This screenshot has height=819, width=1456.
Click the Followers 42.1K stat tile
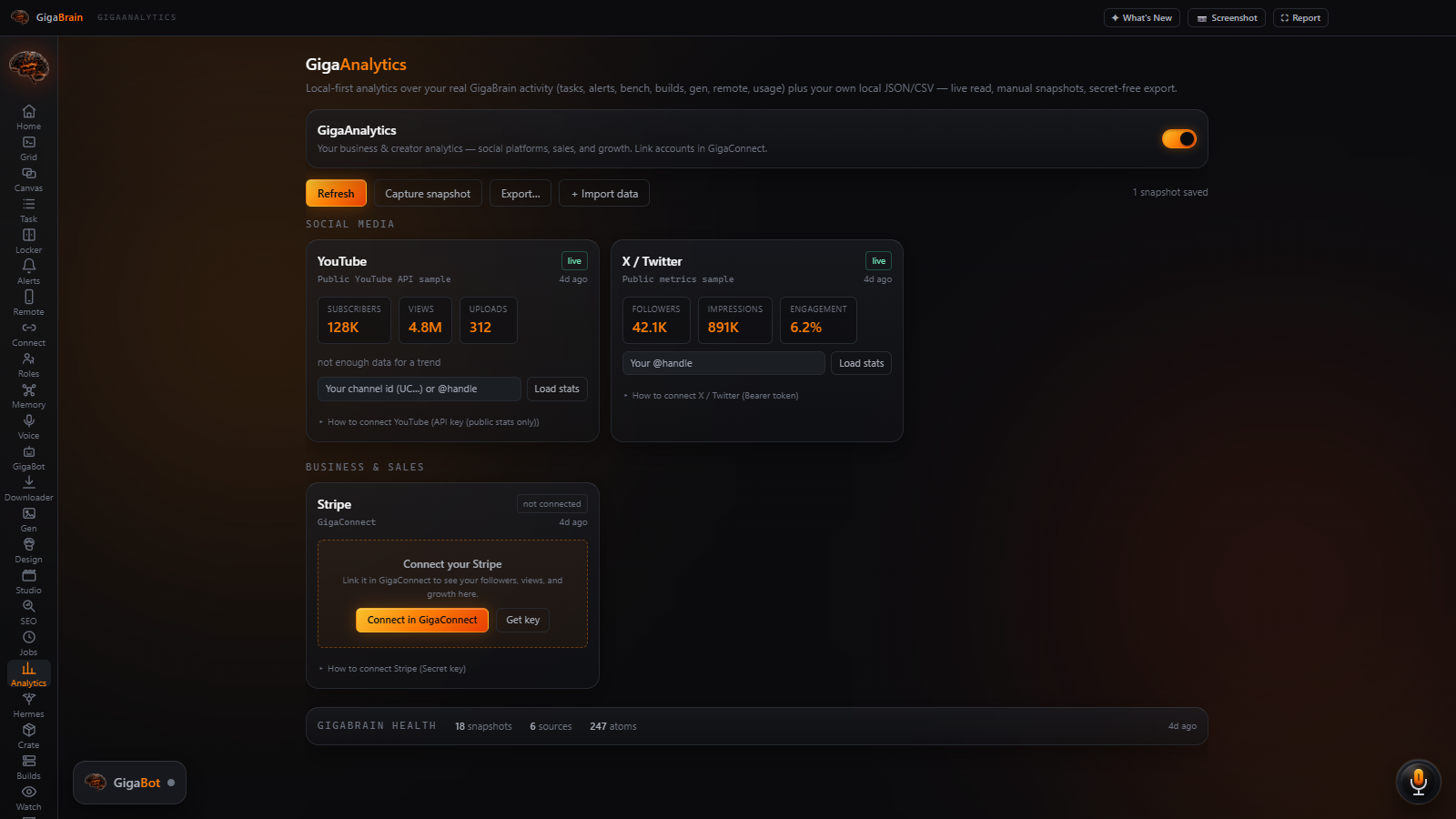(x=656, y=320)
